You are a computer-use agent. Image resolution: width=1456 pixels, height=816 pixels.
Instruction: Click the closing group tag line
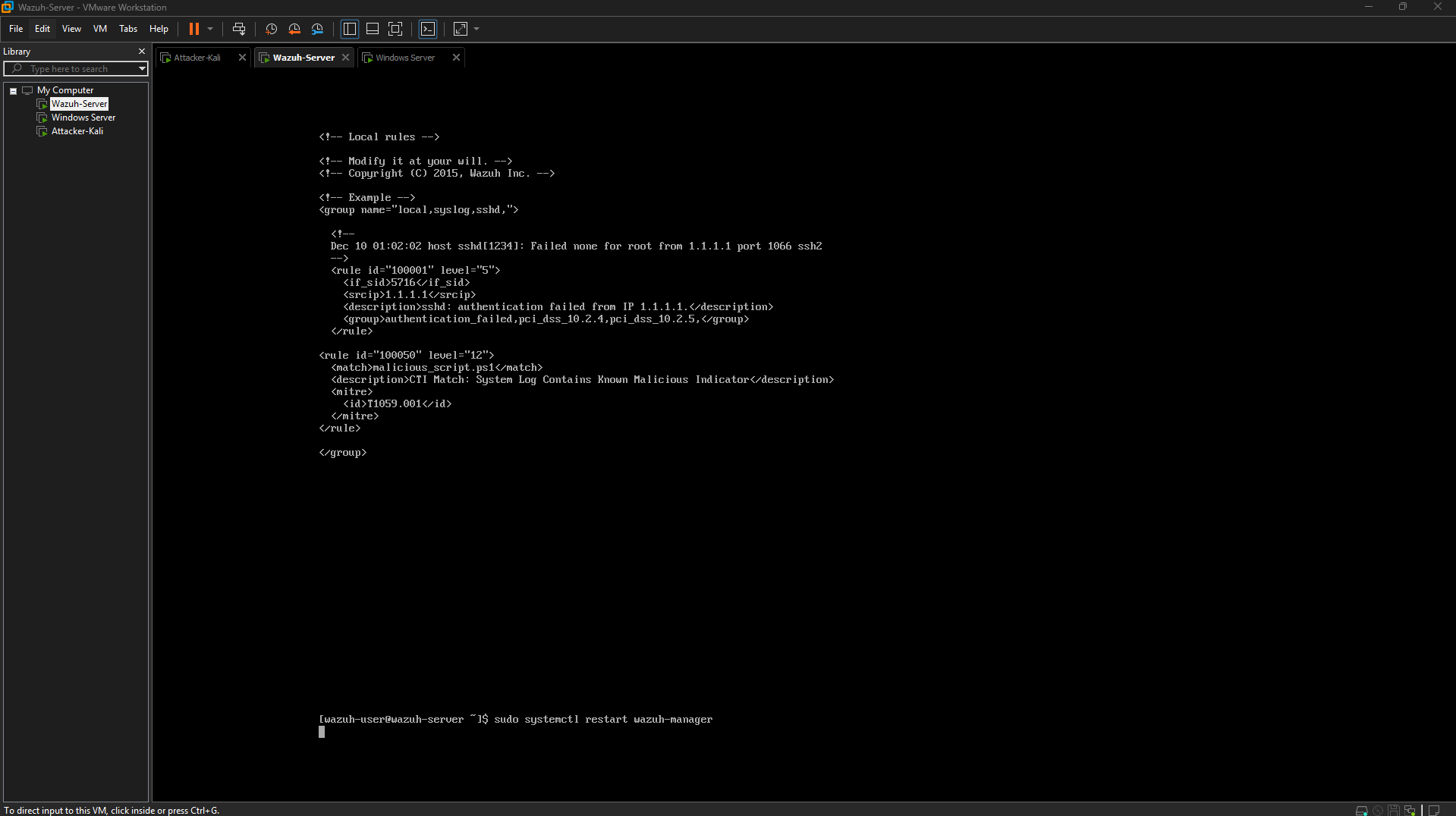(343, 453)
